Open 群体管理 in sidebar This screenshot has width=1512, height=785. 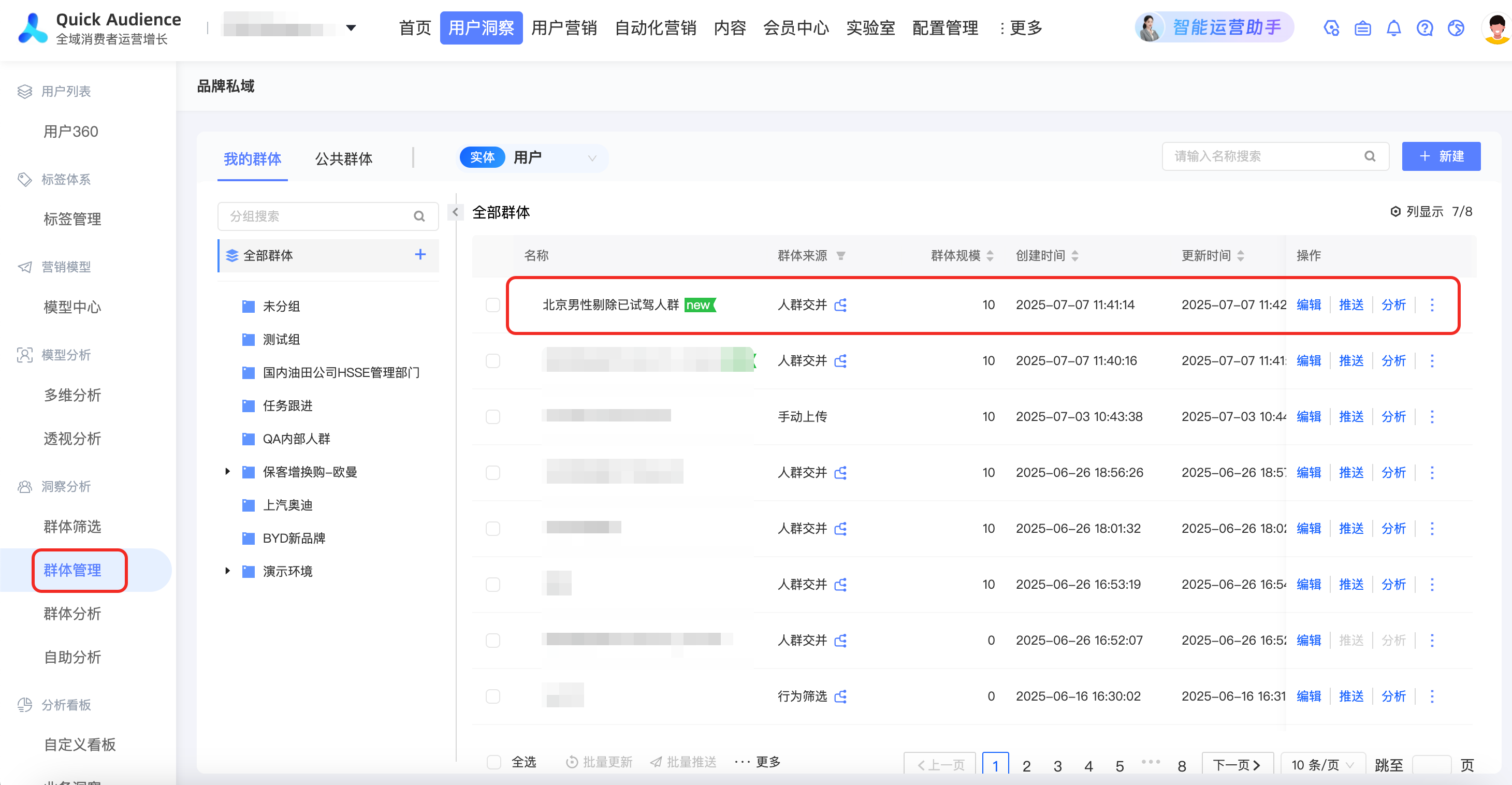(73, 570)
